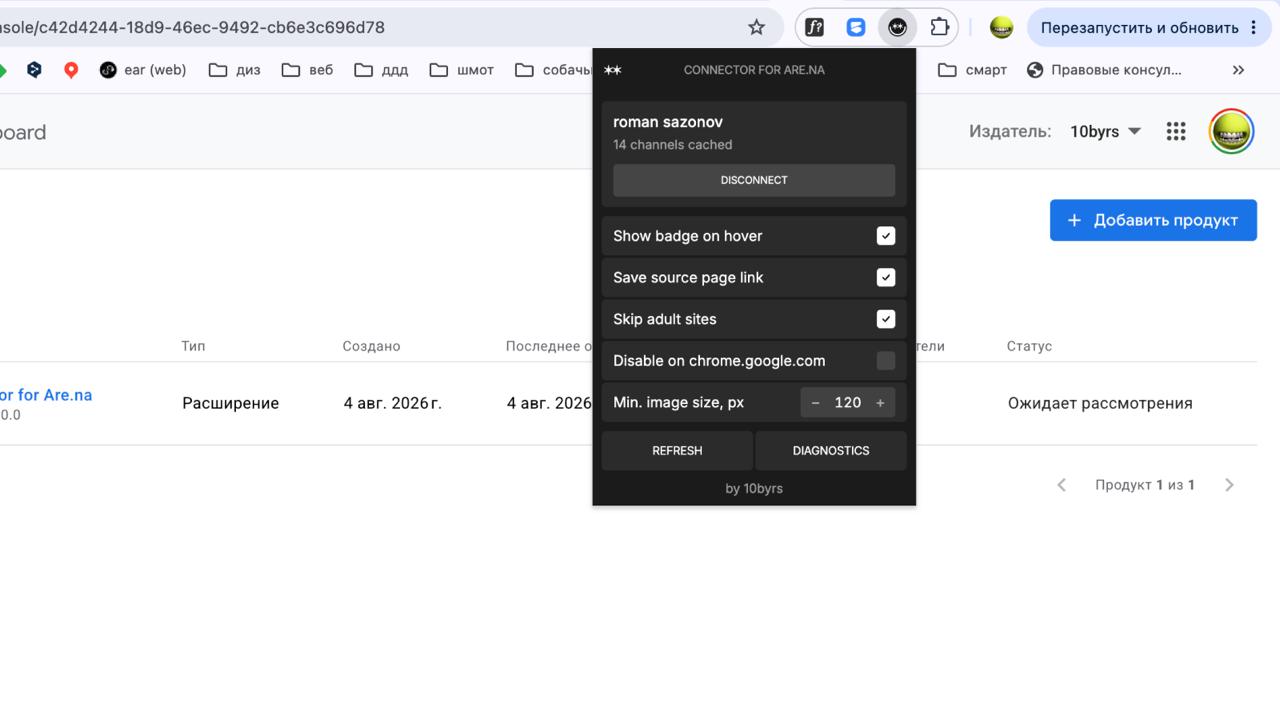Viewport: 1280px width, 720px height.
Task: Open the fonts extension with the f? icon
Action: coord(815,28)
